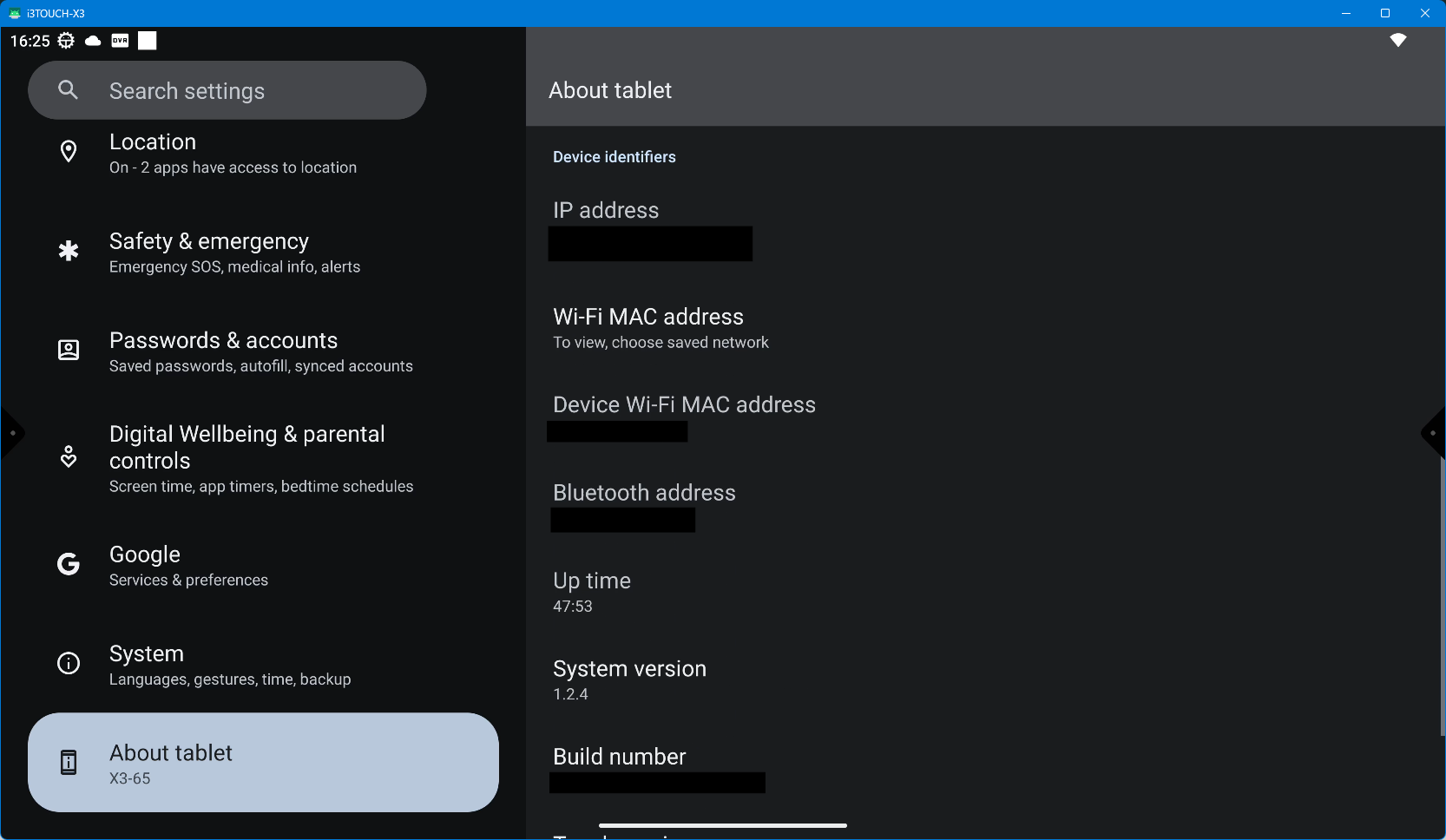Click the magnifier icon in search bar
Screen dimensions: 1446x840
tap(68, 90)
